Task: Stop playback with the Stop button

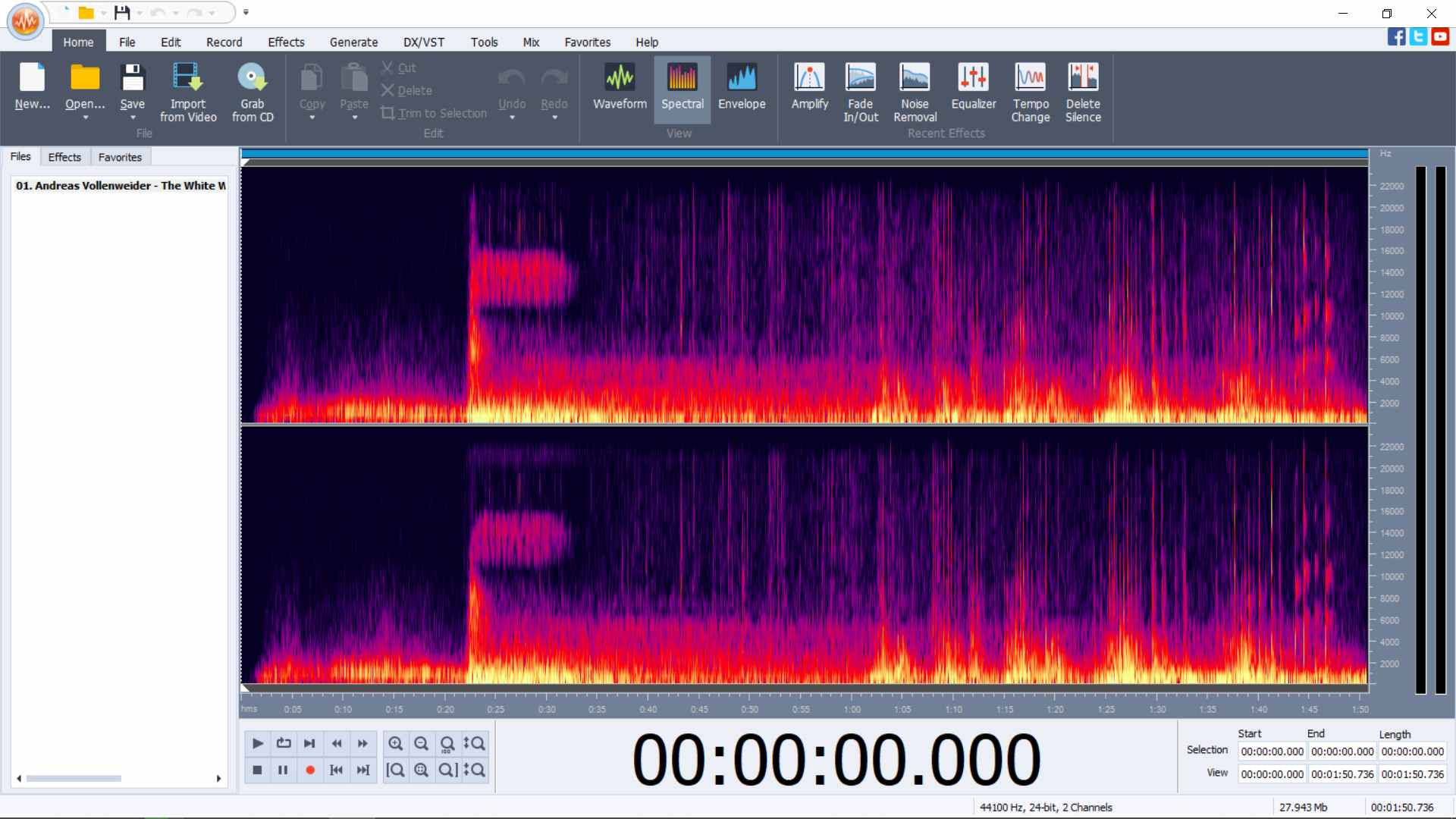Action: pos(257,770)
